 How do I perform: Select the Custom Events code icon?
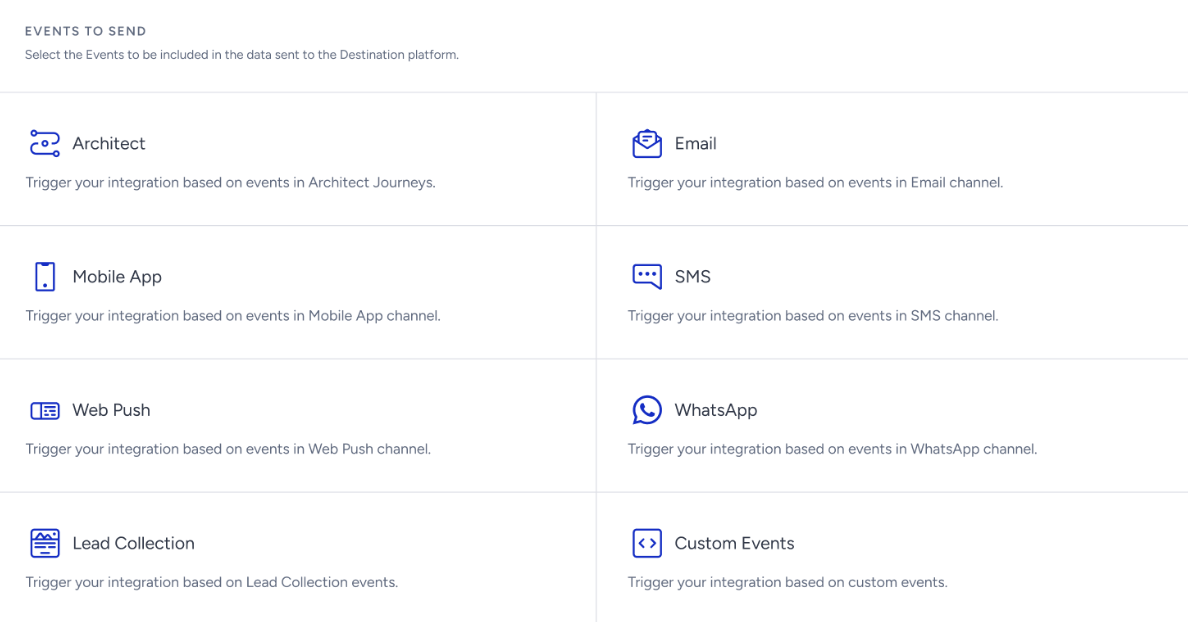pyautogui.click(x=647, y=543)
